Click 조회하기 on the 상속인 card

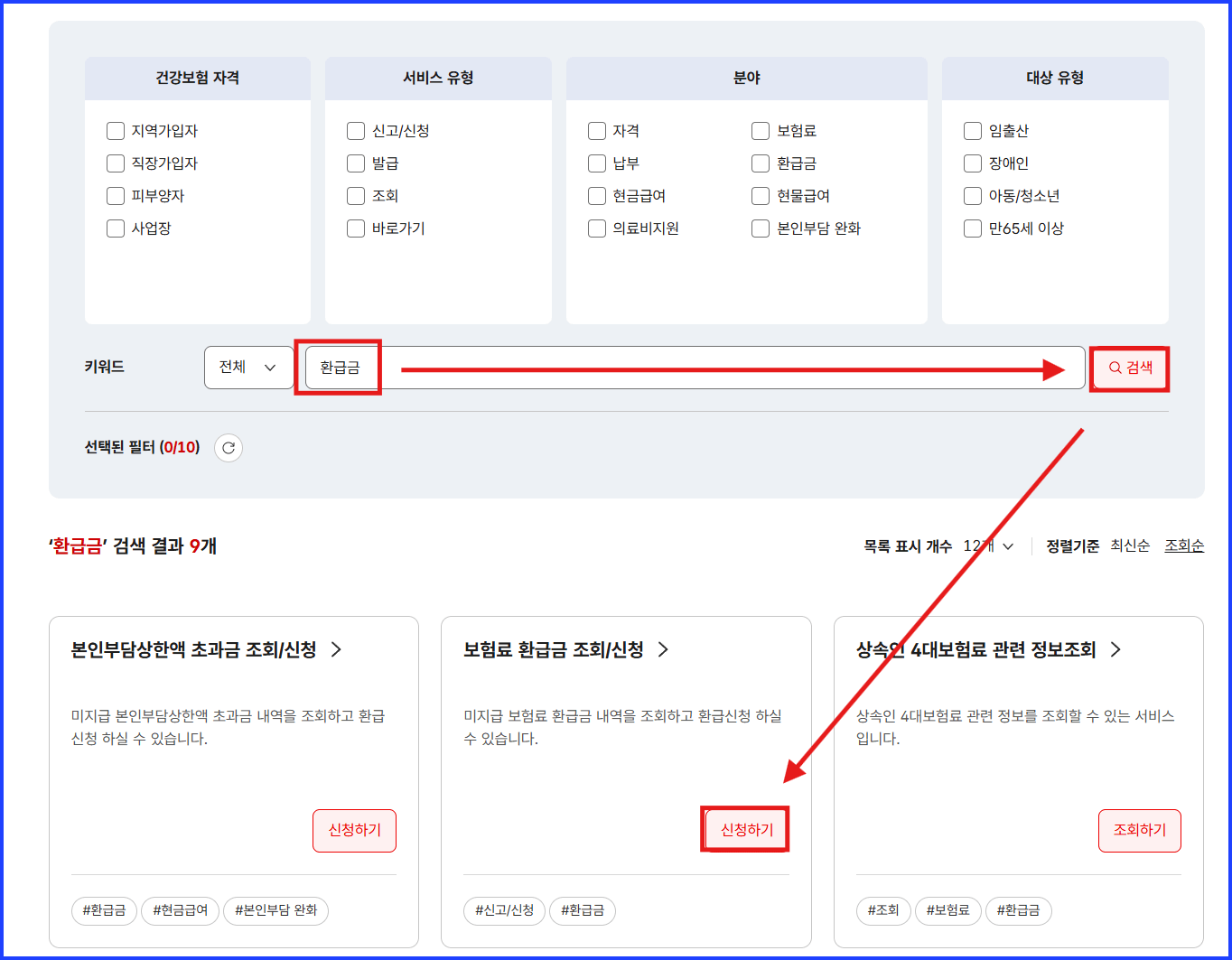click(1139, 830)
